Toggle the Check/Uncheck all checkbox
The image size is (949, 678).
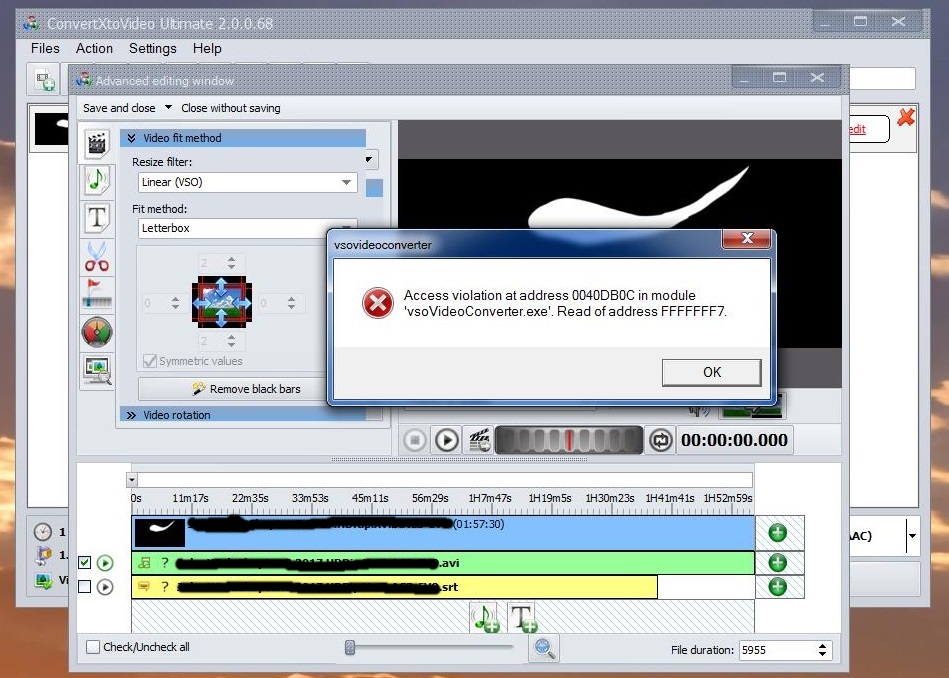click(x=93, y=647)
